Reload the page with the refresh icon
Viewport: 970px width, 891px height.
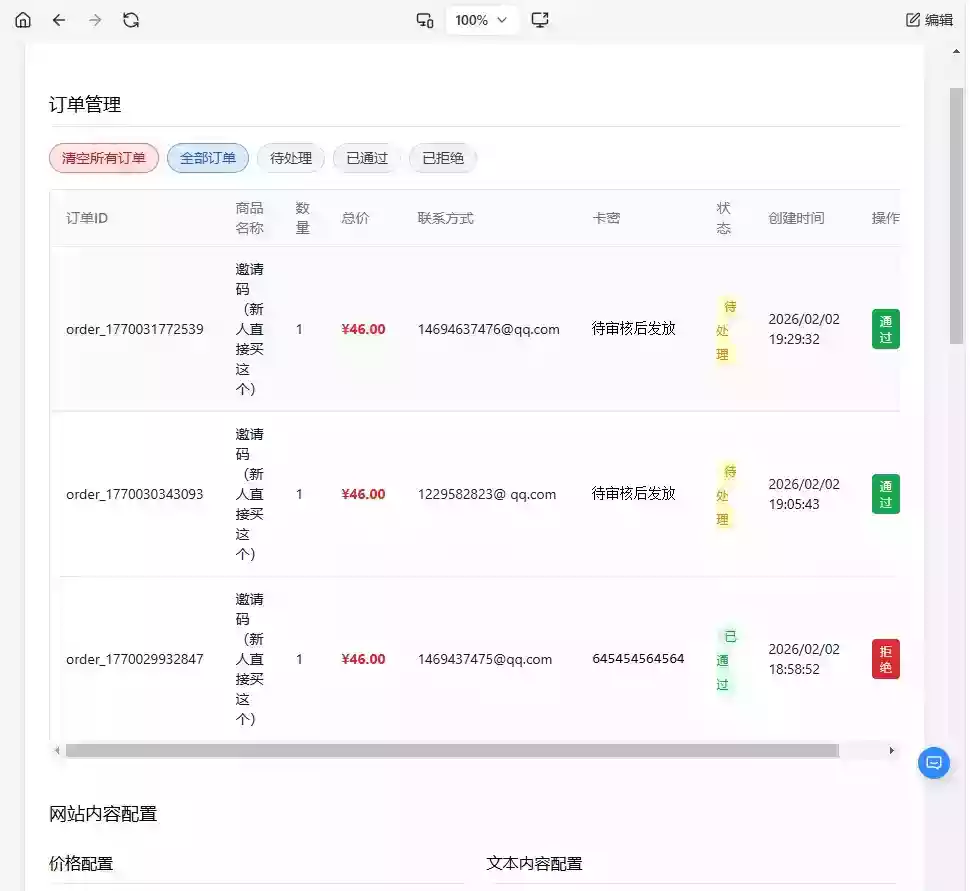(131, 19)
